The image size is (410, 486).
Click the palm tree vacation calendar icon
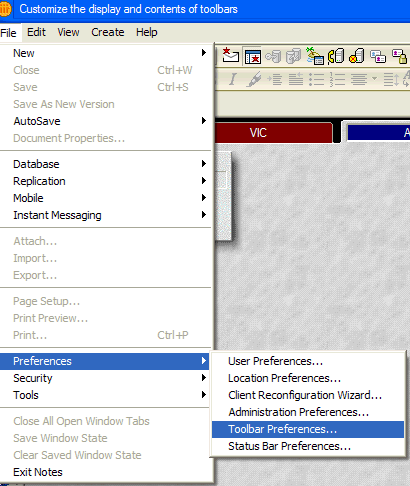pyautogui.click(x=315, y=56)
